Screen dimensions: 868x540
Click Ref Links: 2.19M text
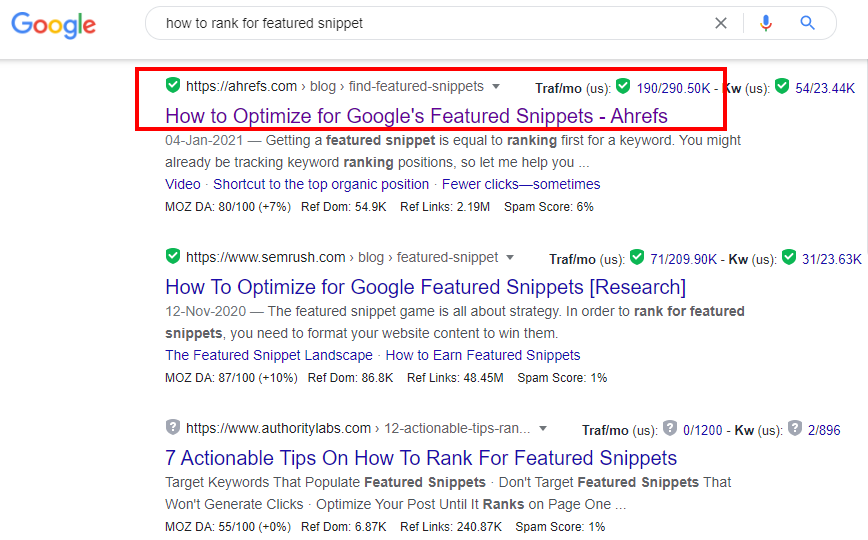pos(445,207)
